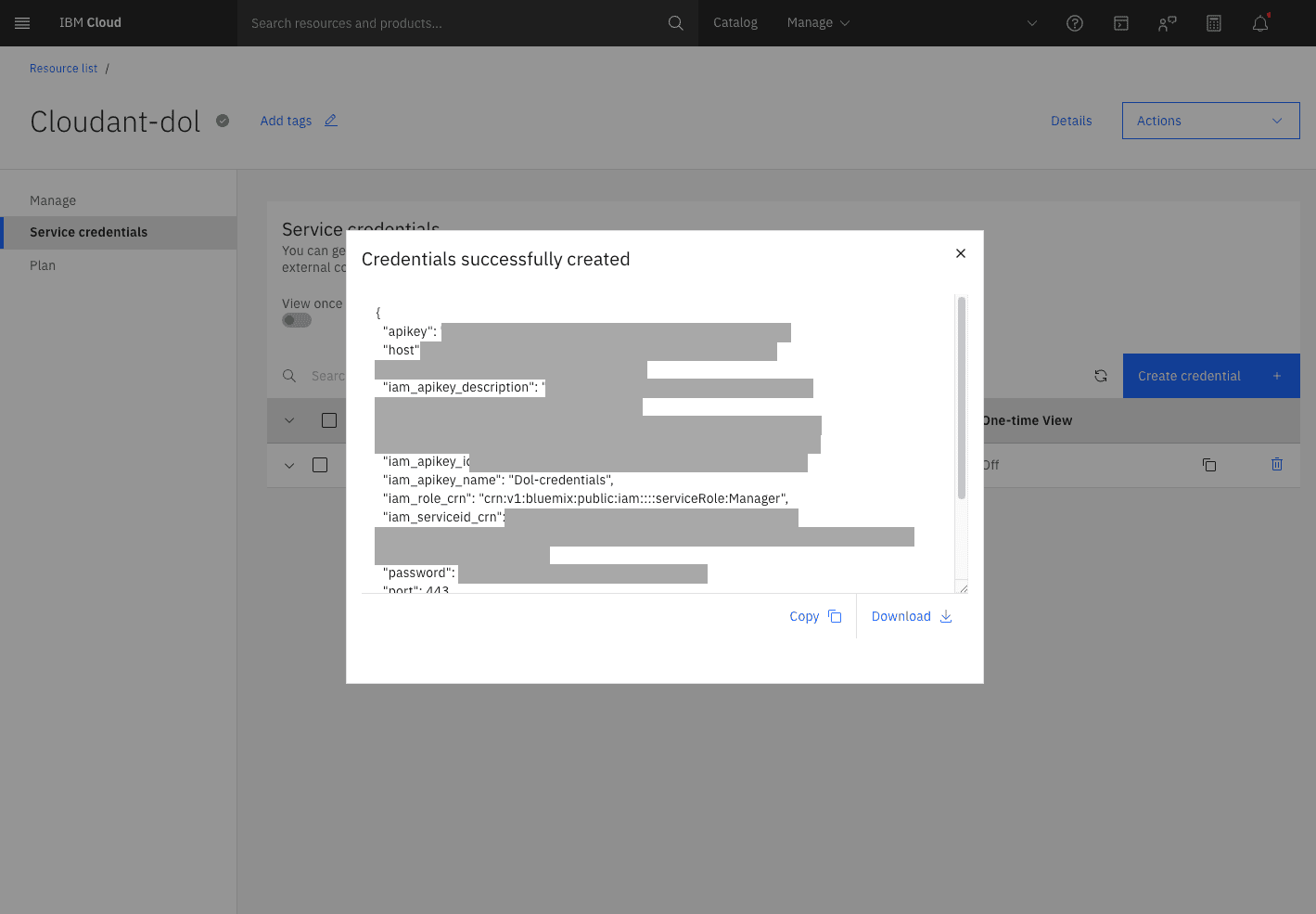The width and height of the screenshot is (1316, 914).
Task: Click the One-time View column header
Action: tap(1028, 420)
